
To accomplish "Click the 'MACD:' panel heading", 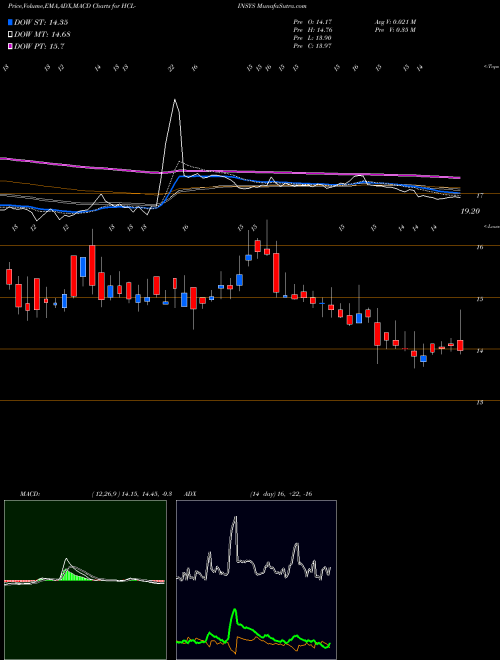I will (29, 494).
